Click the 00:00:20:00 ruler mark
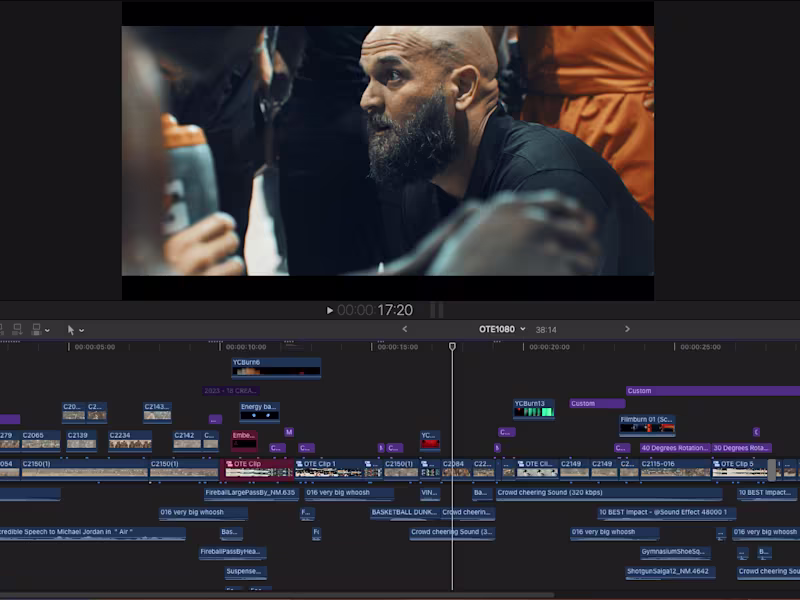This screenshot has width=800, height=600. click(548, 347)
